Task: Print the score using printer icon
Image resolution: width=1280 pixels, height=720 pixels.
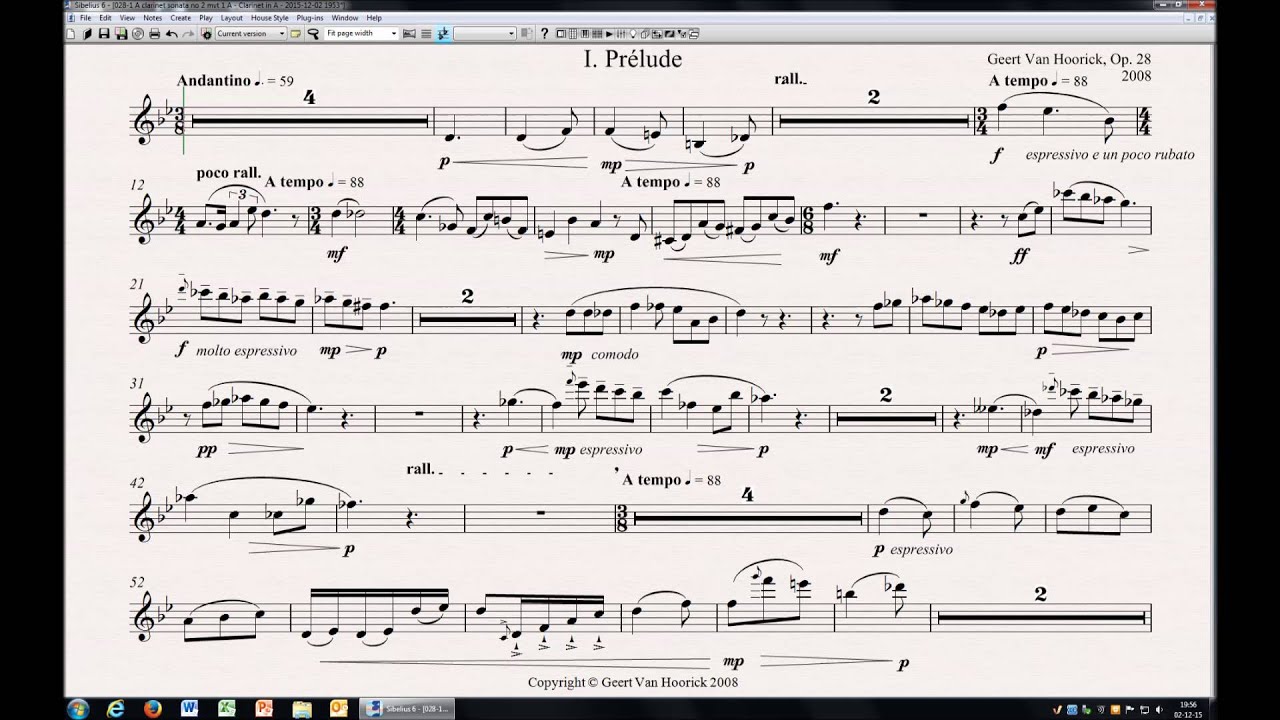Action: [x=154, y=33]
